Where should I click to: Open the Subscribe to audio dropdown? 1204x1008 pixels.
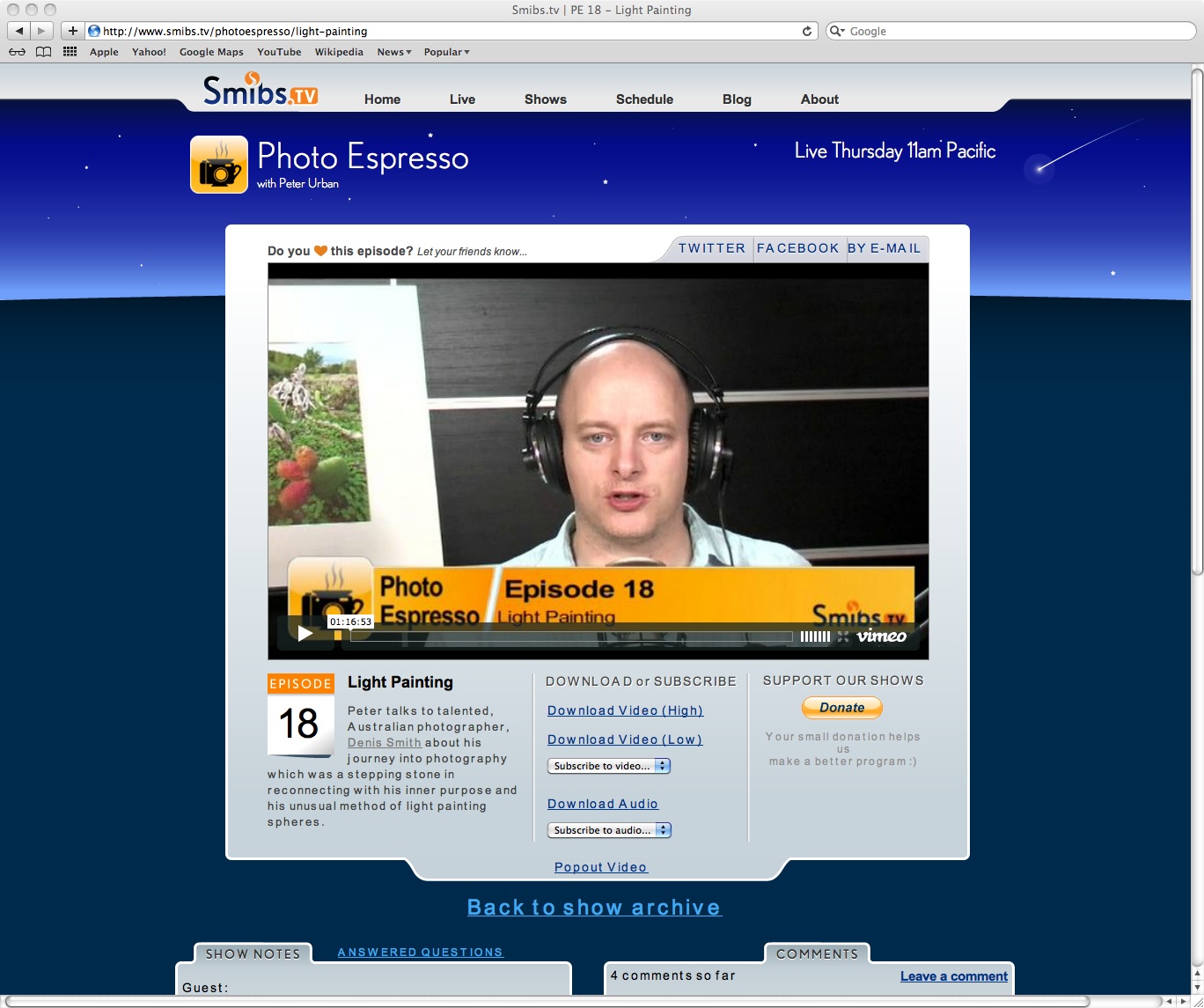609,830
